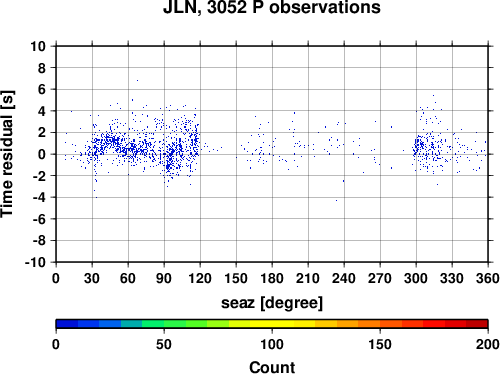This screenshot has width=500, height=374.
Task: Click the 'Time residual [s]' y-axis label
Action: 7,154
